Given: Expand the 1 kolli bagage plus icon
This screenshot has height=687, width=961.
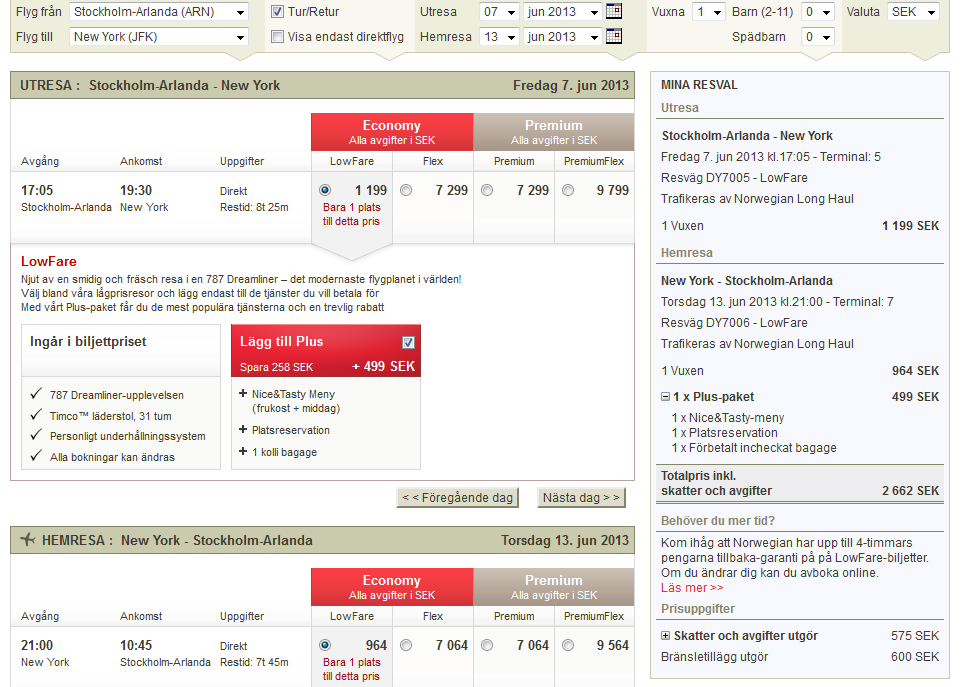Looking at the screenshot, I should coord(243,452).
